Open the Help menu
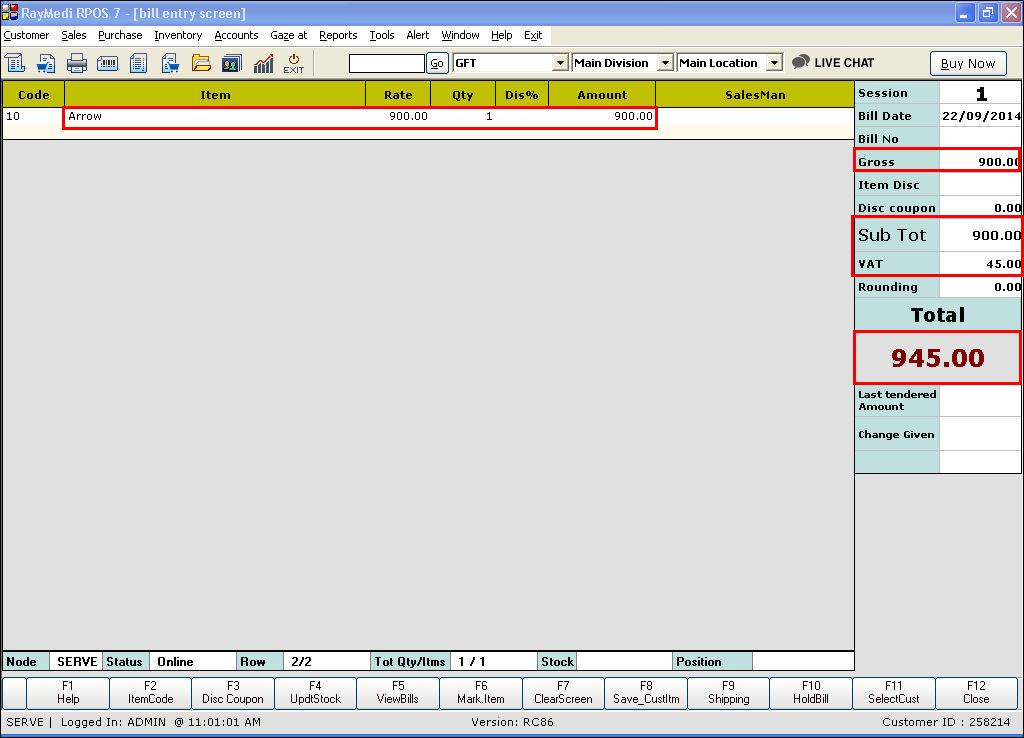The width and height of the screenshot is (1024, 738). (502, 35)
